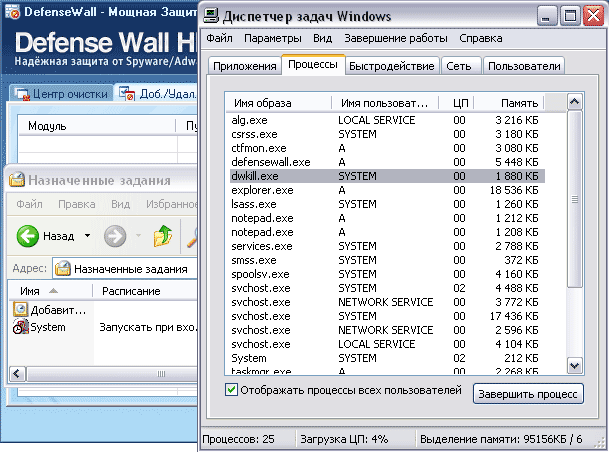Viewport: 609px width, 452px height.
Task: Click the System scheduled task icon
Action: (20, 327)
